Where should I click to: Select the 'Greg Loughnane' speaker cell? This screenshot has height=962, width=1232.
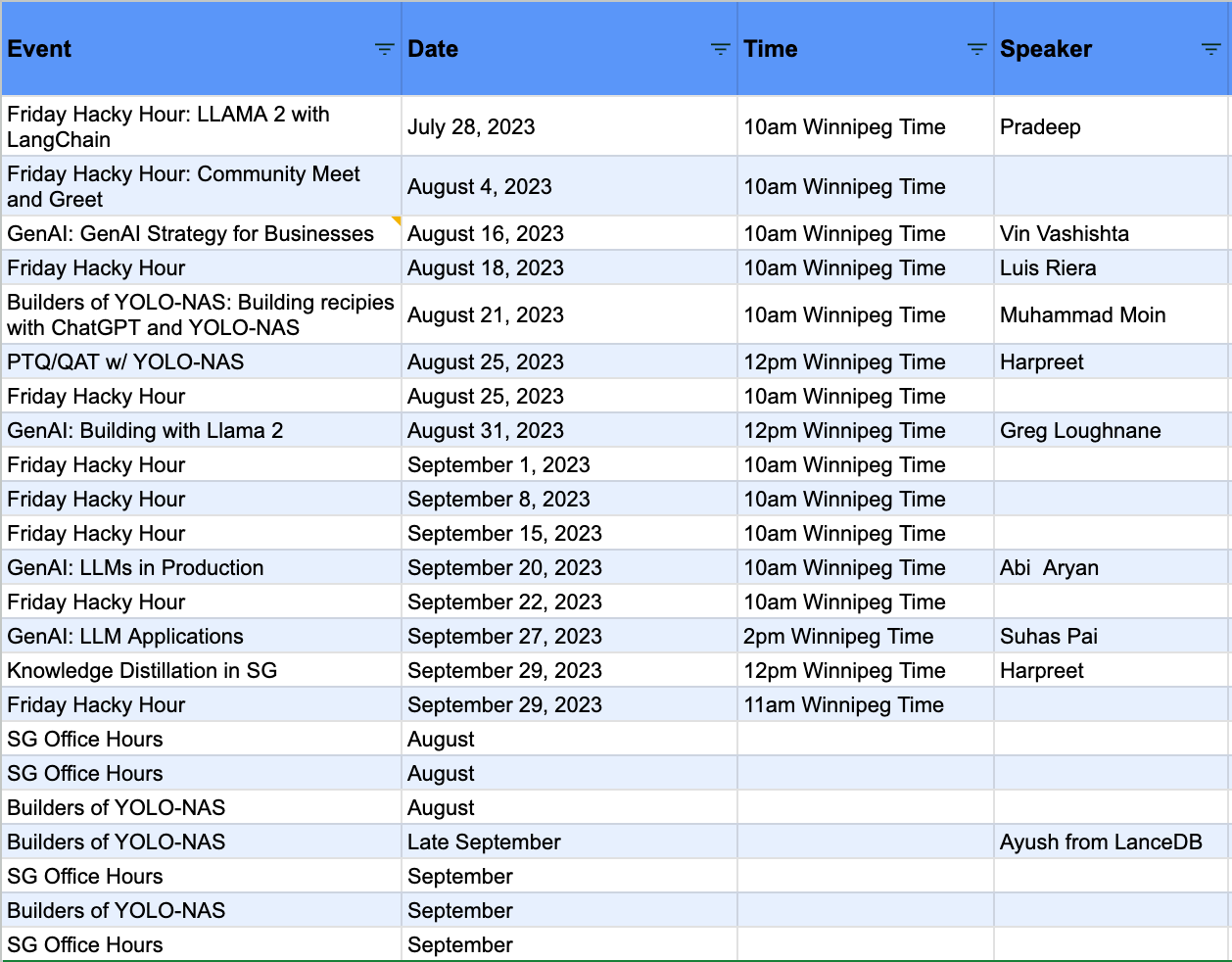coord(1112,430)
